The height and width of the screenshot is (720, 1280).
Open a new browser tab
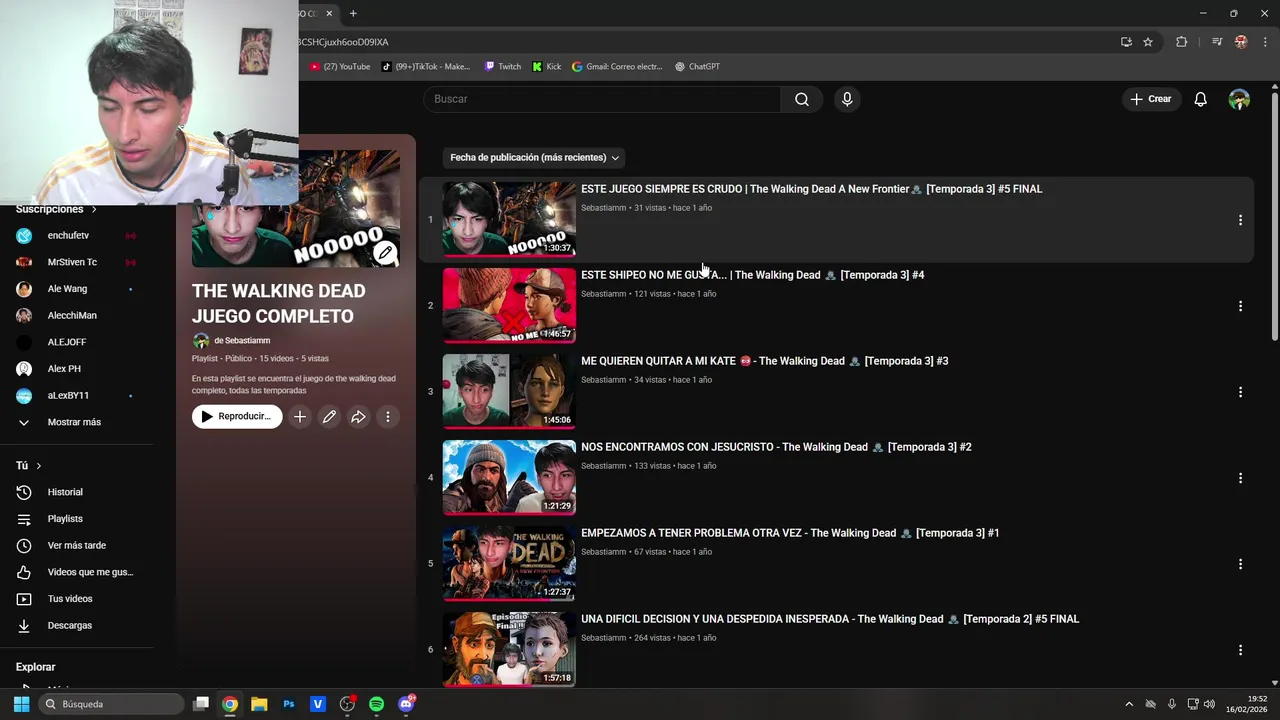(353, 13)
